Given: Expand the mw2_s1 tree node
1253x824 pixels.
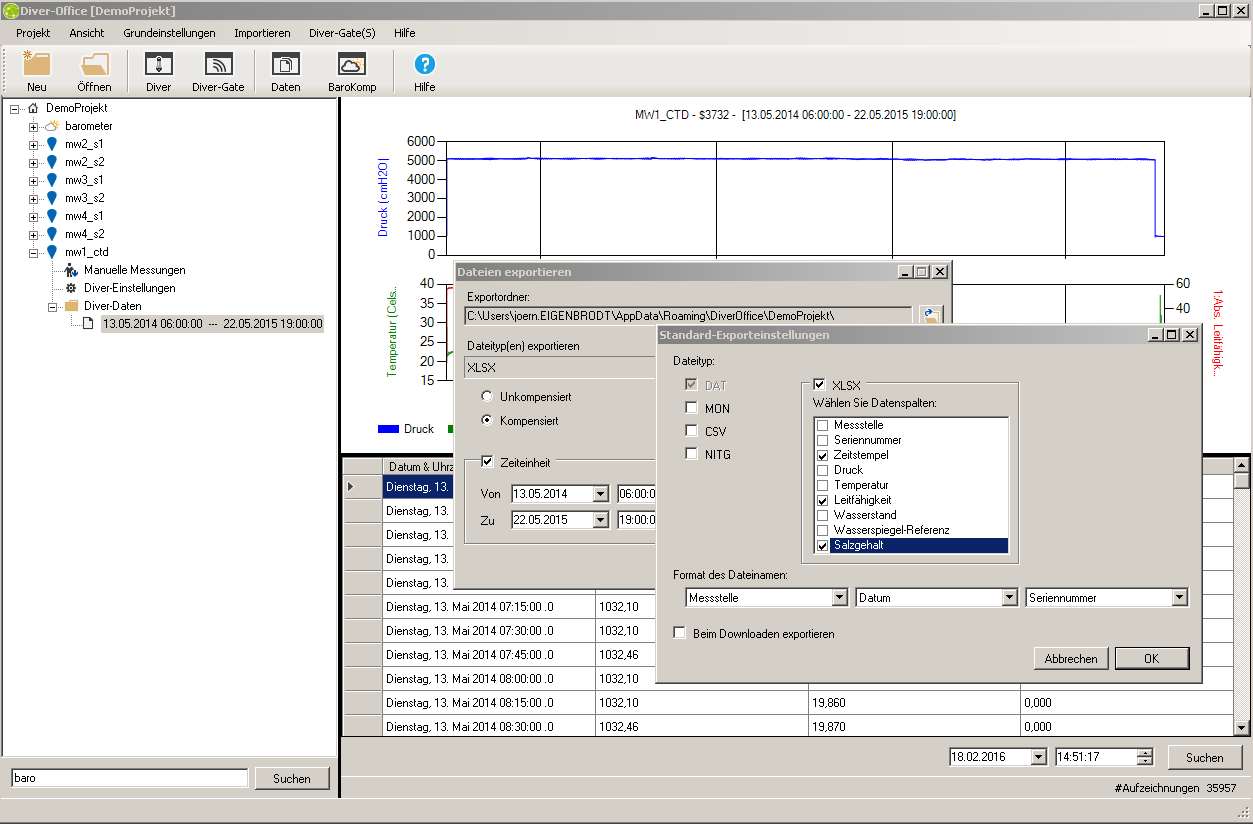Looking at the screenshot, I should (x=33, y=145).
